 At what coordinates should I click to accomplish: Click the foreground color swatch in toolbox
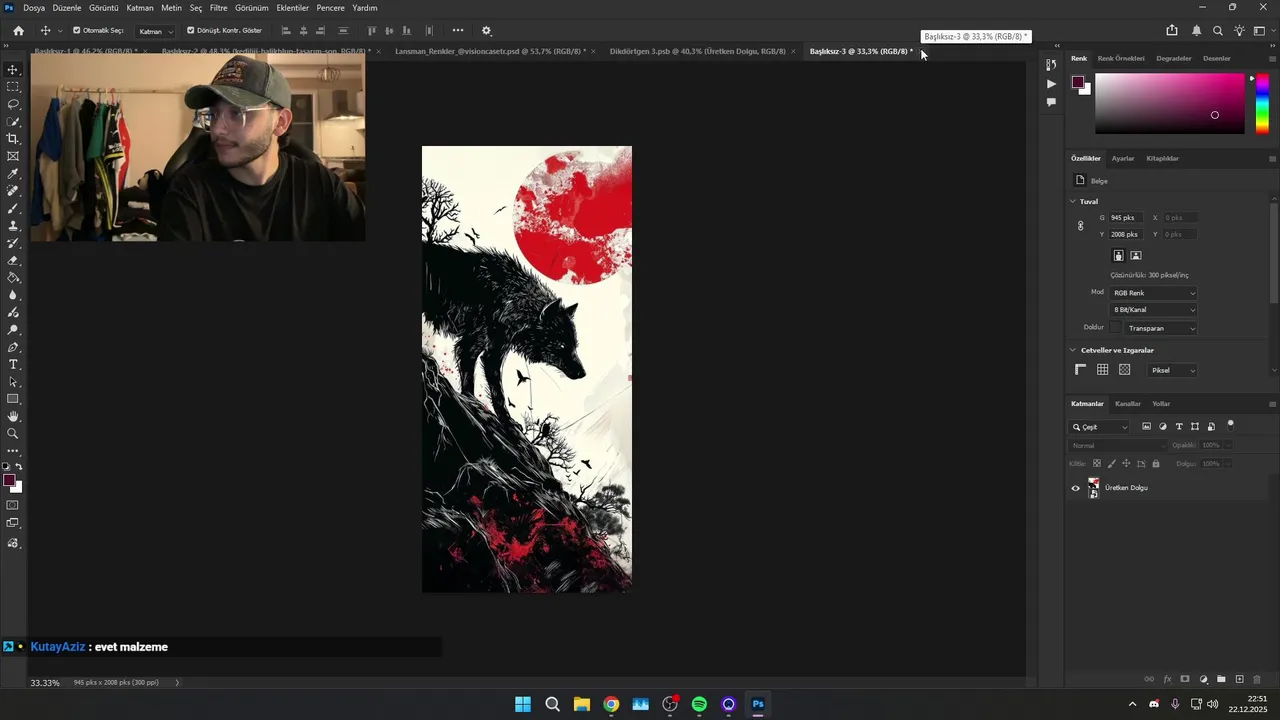(x=9, y=481)
